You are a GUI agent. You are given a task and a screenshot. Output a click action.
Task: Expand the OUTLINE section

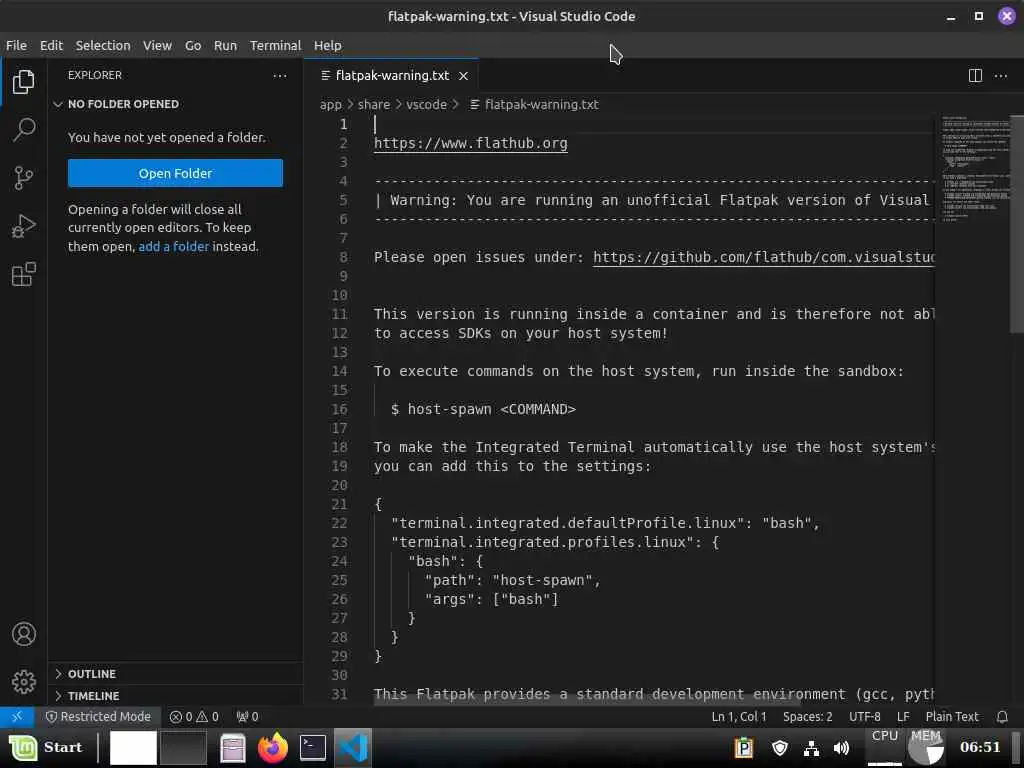tap(175, 674)
